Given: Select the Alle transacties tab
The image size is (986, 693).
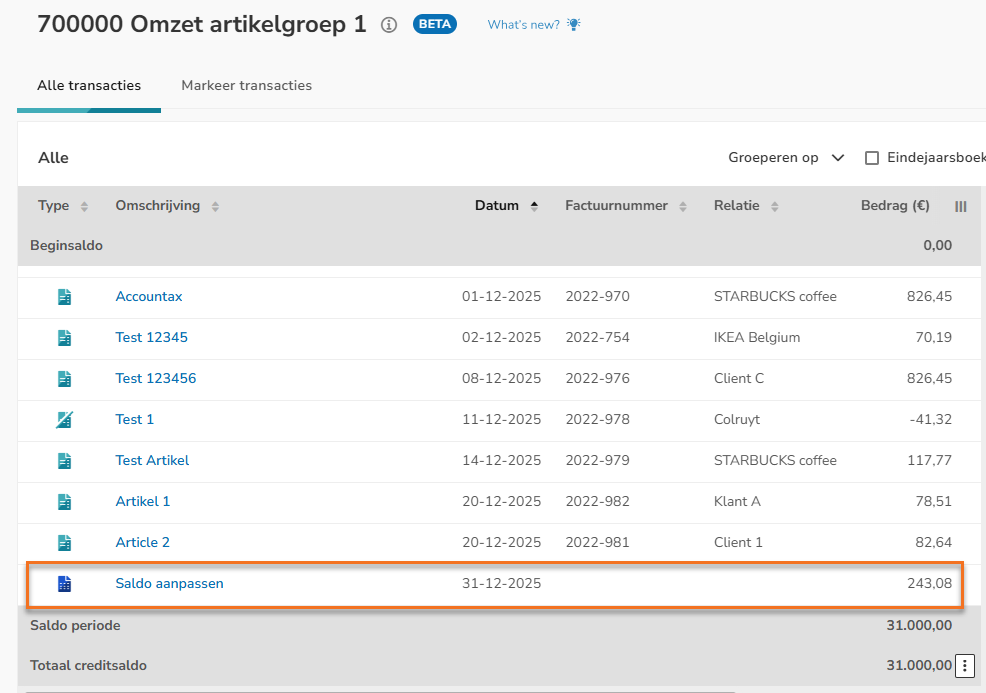Looking at the screenshot, I should pos(89,86).
